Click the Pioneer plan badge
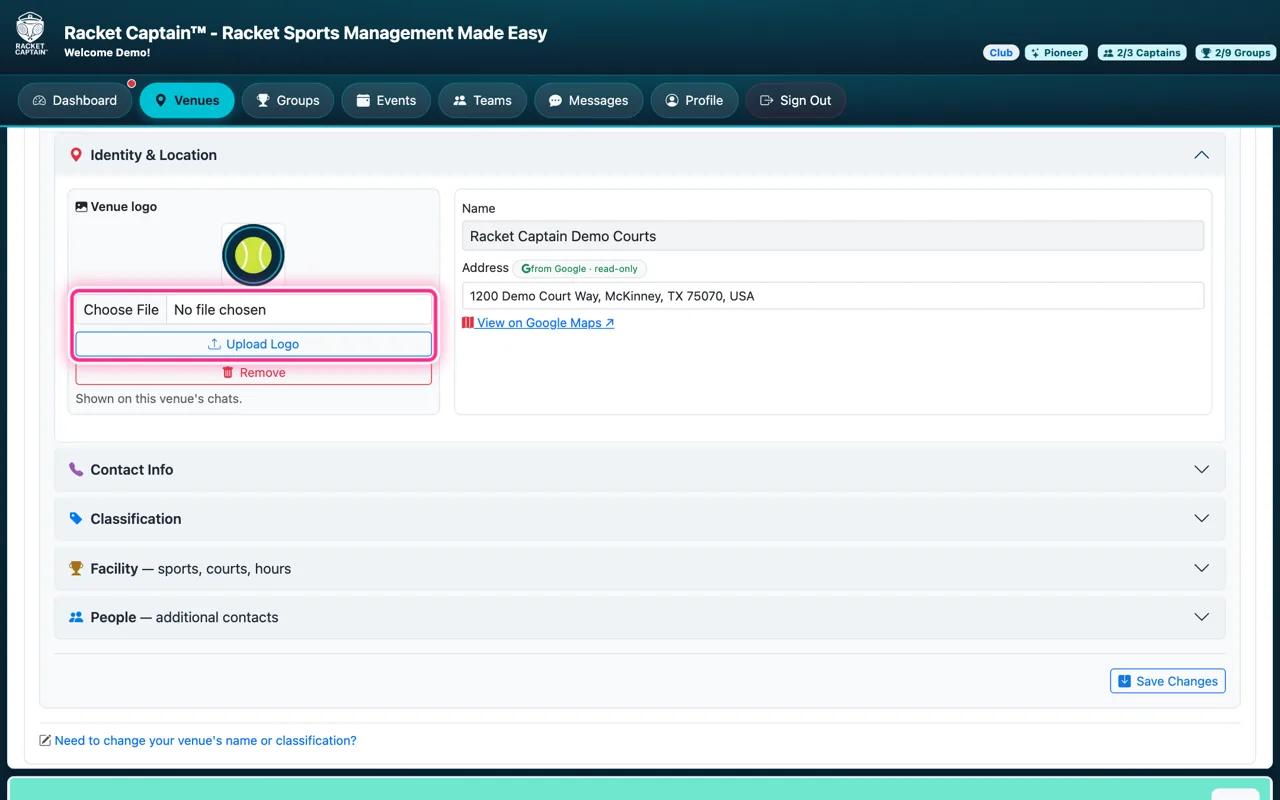The width and height of the screenshot is (1280, 800). coord(1057,53)
